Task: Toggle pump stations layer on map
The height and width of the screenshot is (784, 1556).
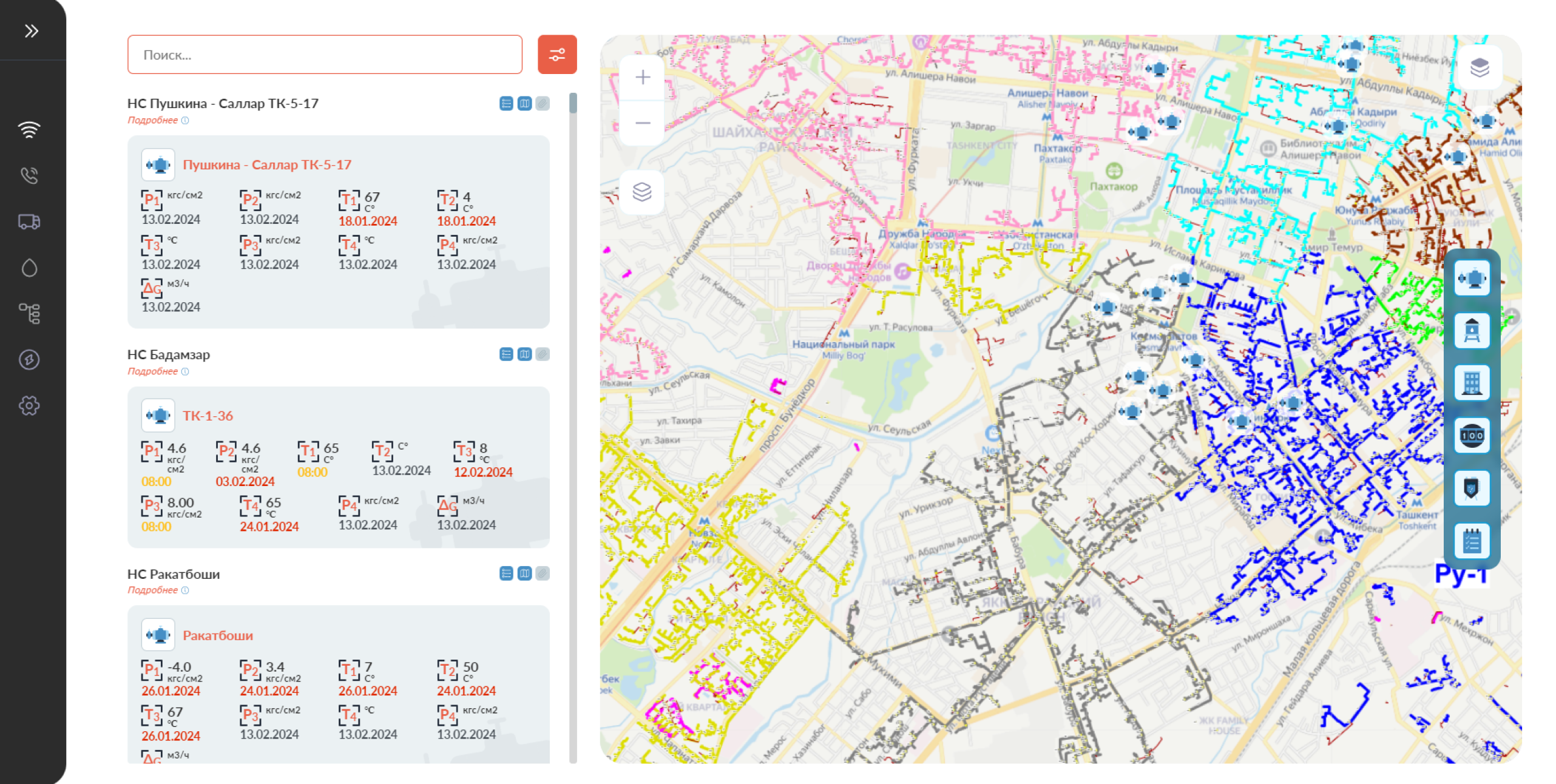Action: pyautogui.click(x=1471, y=279)
